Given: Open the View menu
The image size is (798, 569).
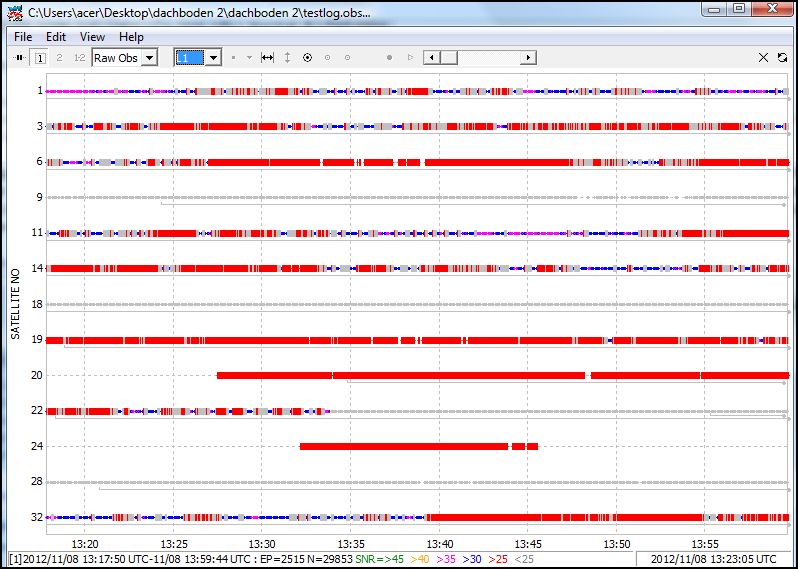Looking at the screenshot, I should [x=92, y=37].
